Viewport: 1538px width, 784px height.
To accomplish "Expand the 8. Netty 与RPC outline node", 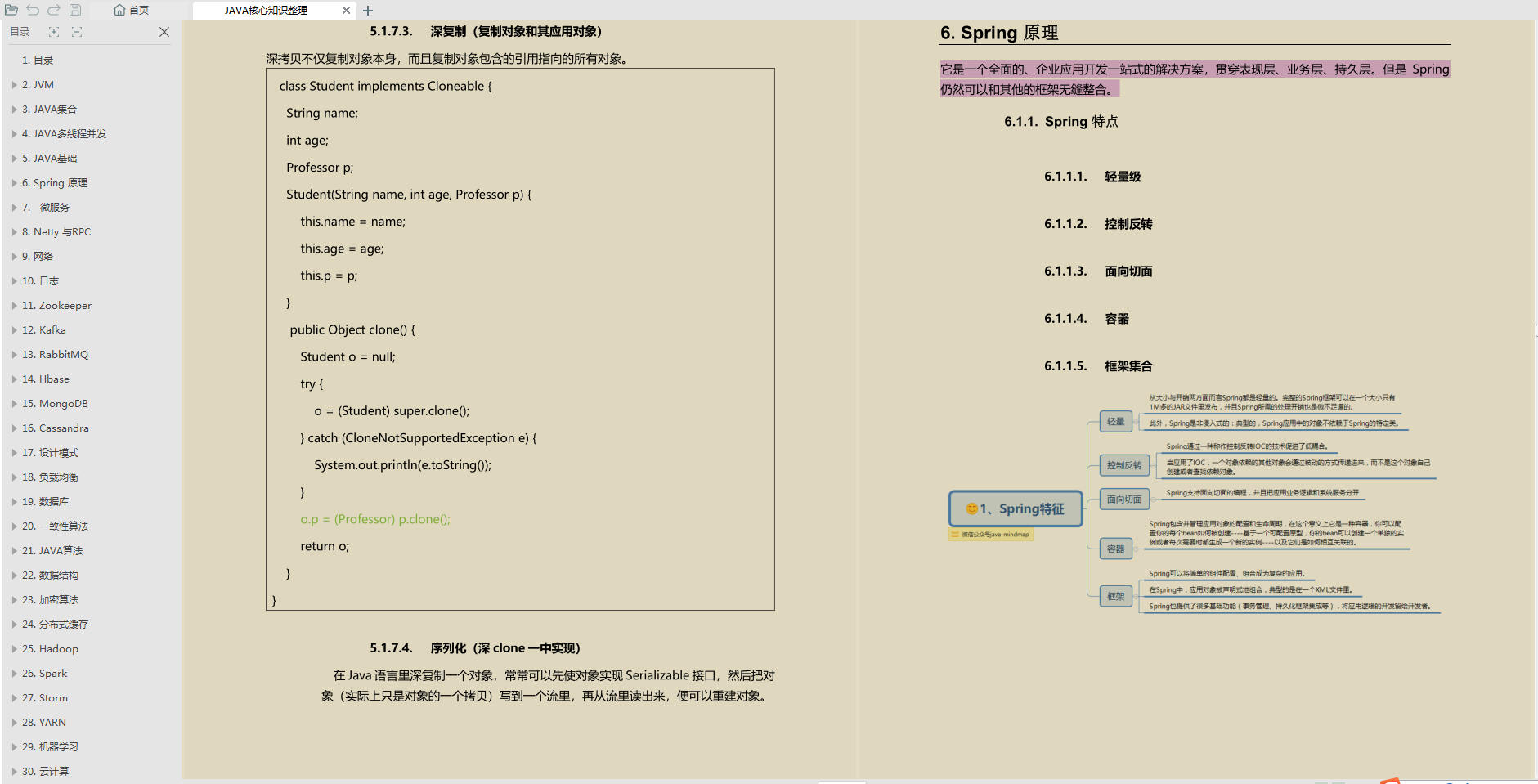I will click(x=15, y=232).
